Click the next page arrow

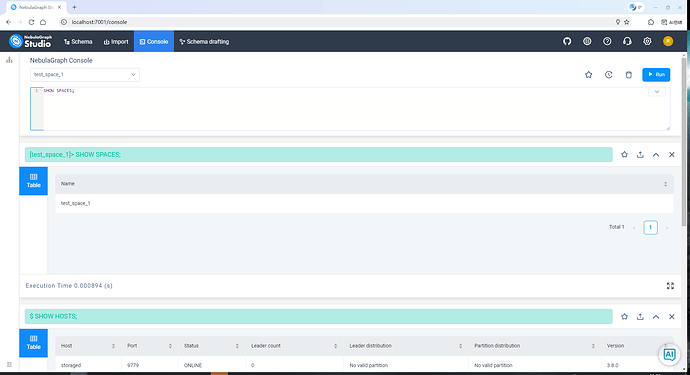[667, 228]
